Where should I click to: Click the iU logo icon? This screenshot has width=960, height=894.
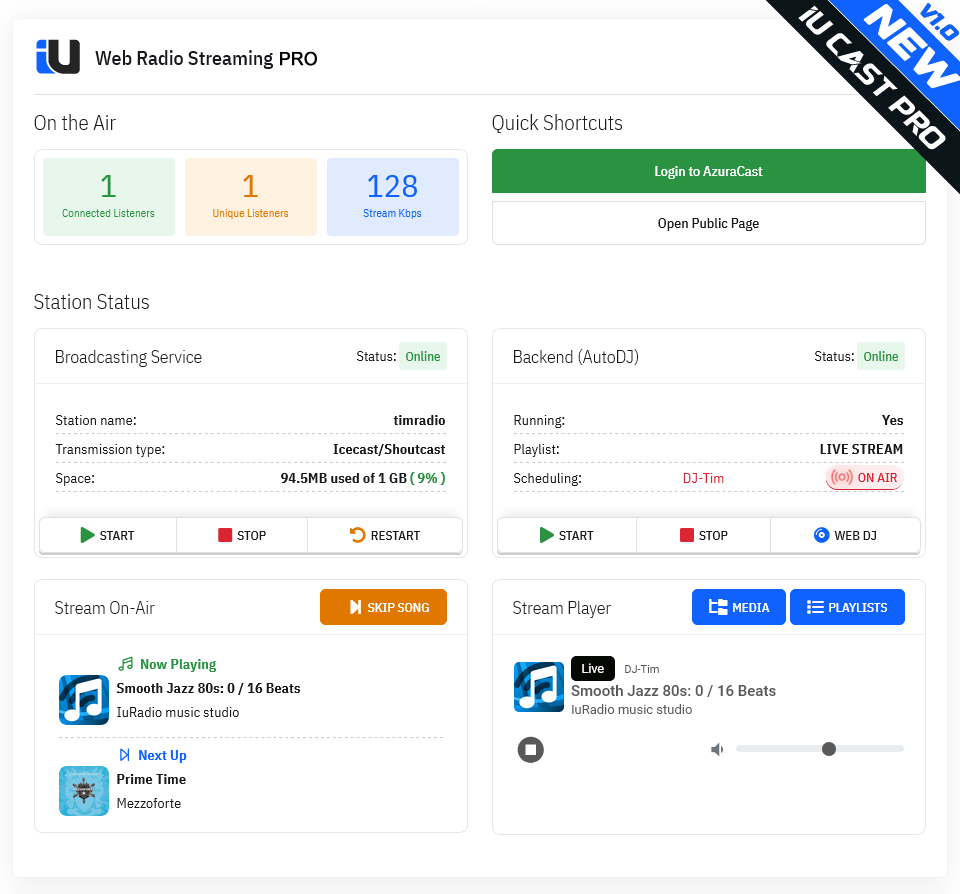point(57,57)
